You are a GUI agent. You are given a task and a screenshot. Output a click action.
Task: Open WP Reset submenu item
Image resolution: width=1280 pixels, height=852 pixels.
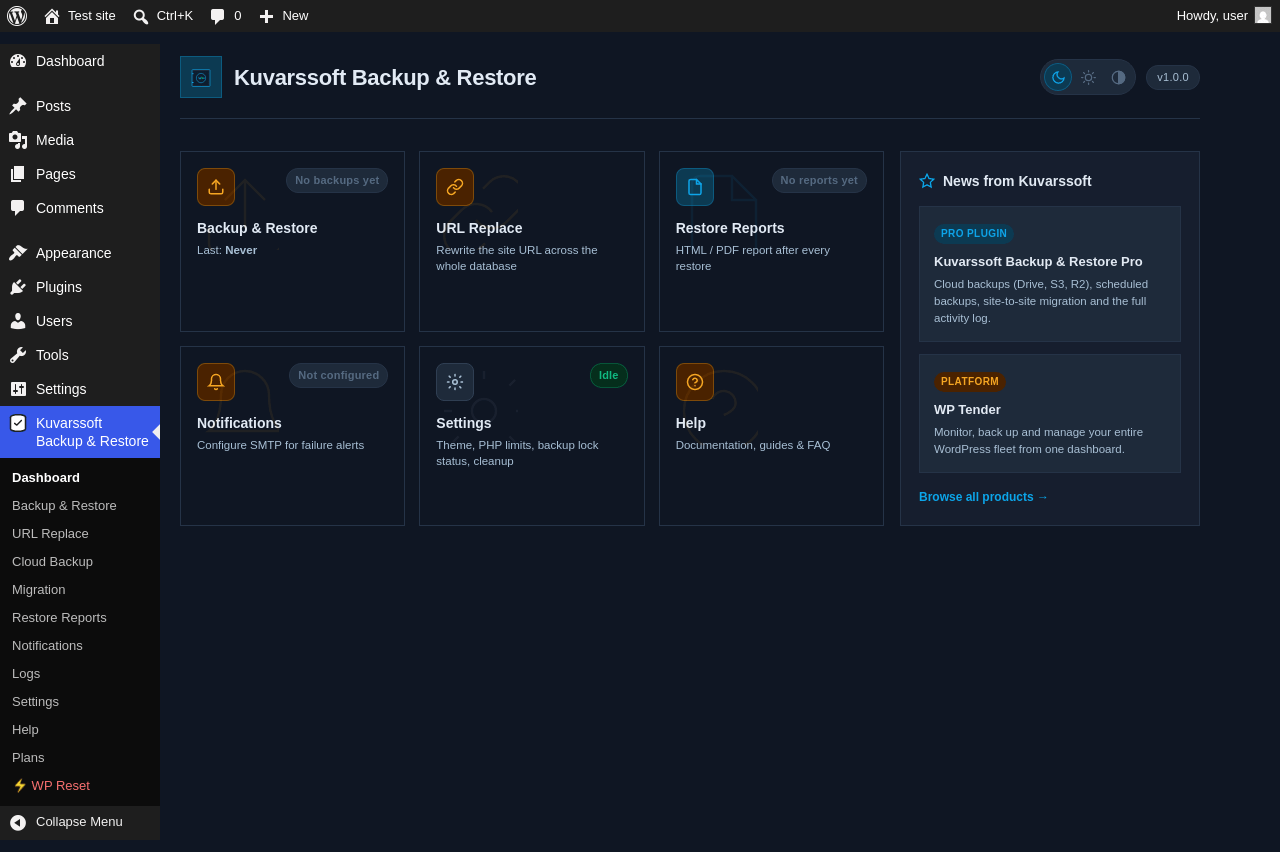(x=51, y=785)
